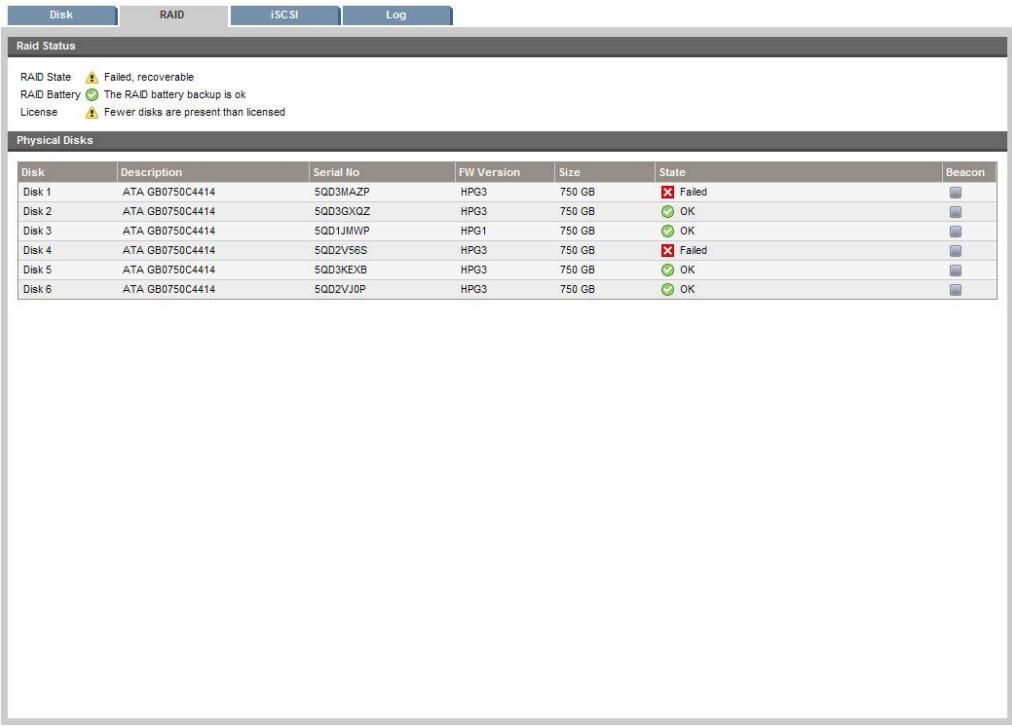Click the green OK icon for Disk 5
This screenshot has height=726, width=1012.
(x=667, y=270)
